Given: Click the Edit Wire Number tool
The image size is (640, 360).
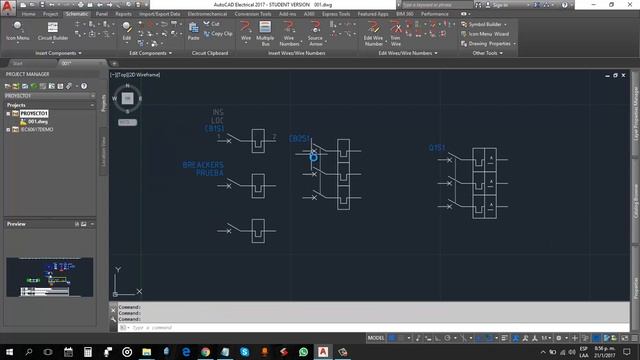Looking at the screenshot, I should (373, 33).
